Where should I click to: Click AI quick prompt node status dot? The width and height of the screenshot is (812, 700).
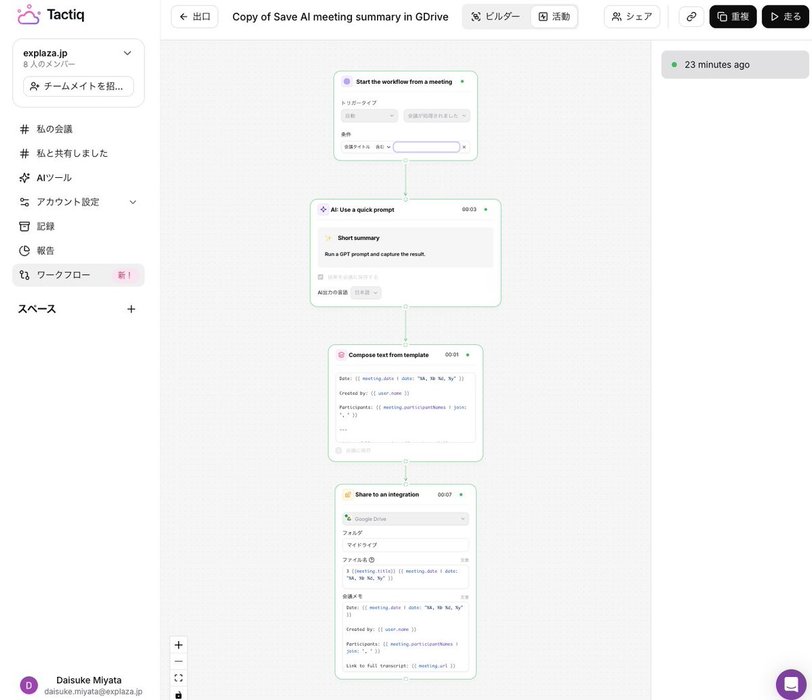[486, 209]
